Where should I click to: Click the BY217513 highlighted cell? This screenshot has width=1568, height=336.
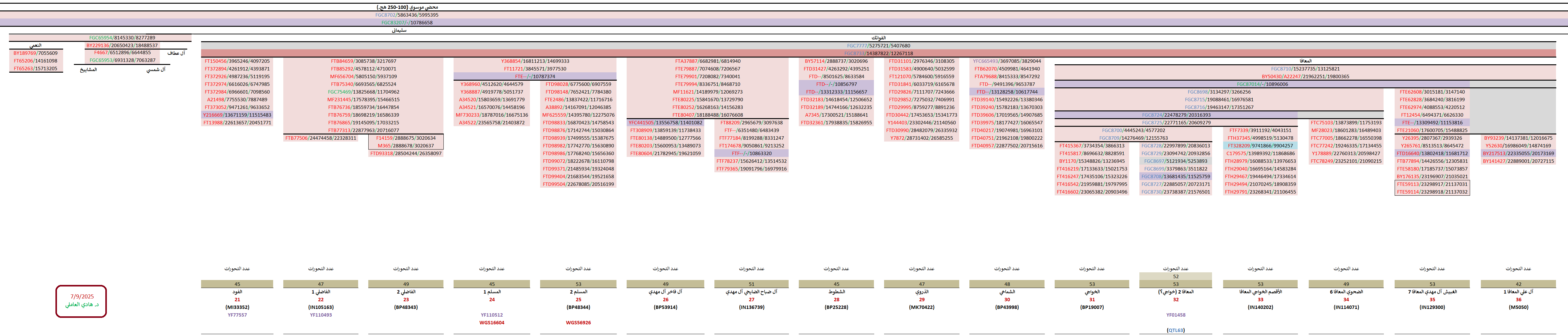[1517, 154]
